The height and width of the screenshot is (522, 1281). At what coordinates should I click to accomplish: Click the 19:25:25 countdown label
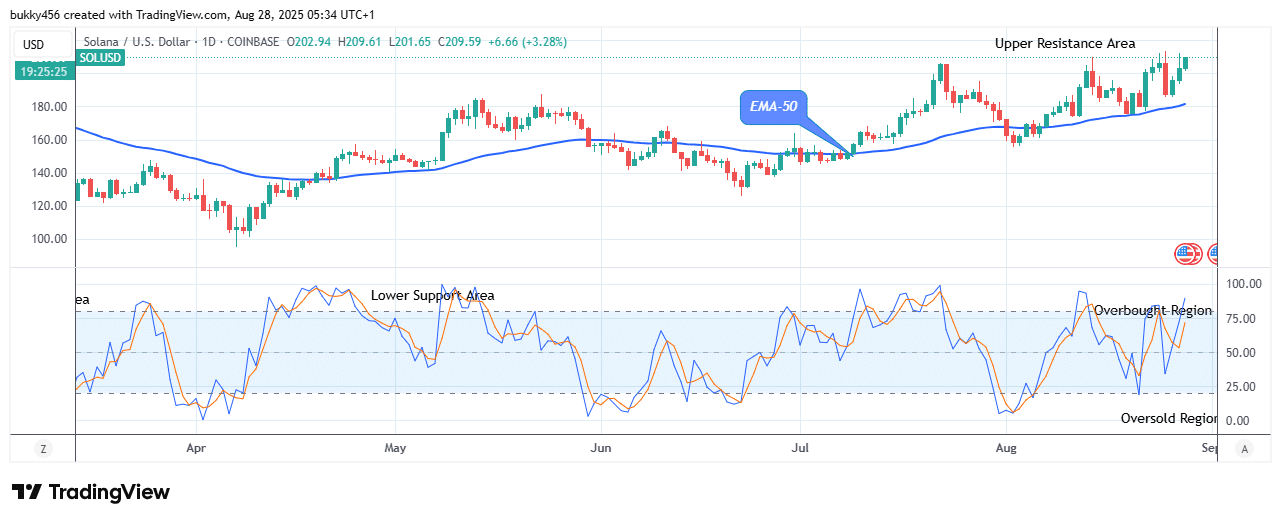coord(43,72)
